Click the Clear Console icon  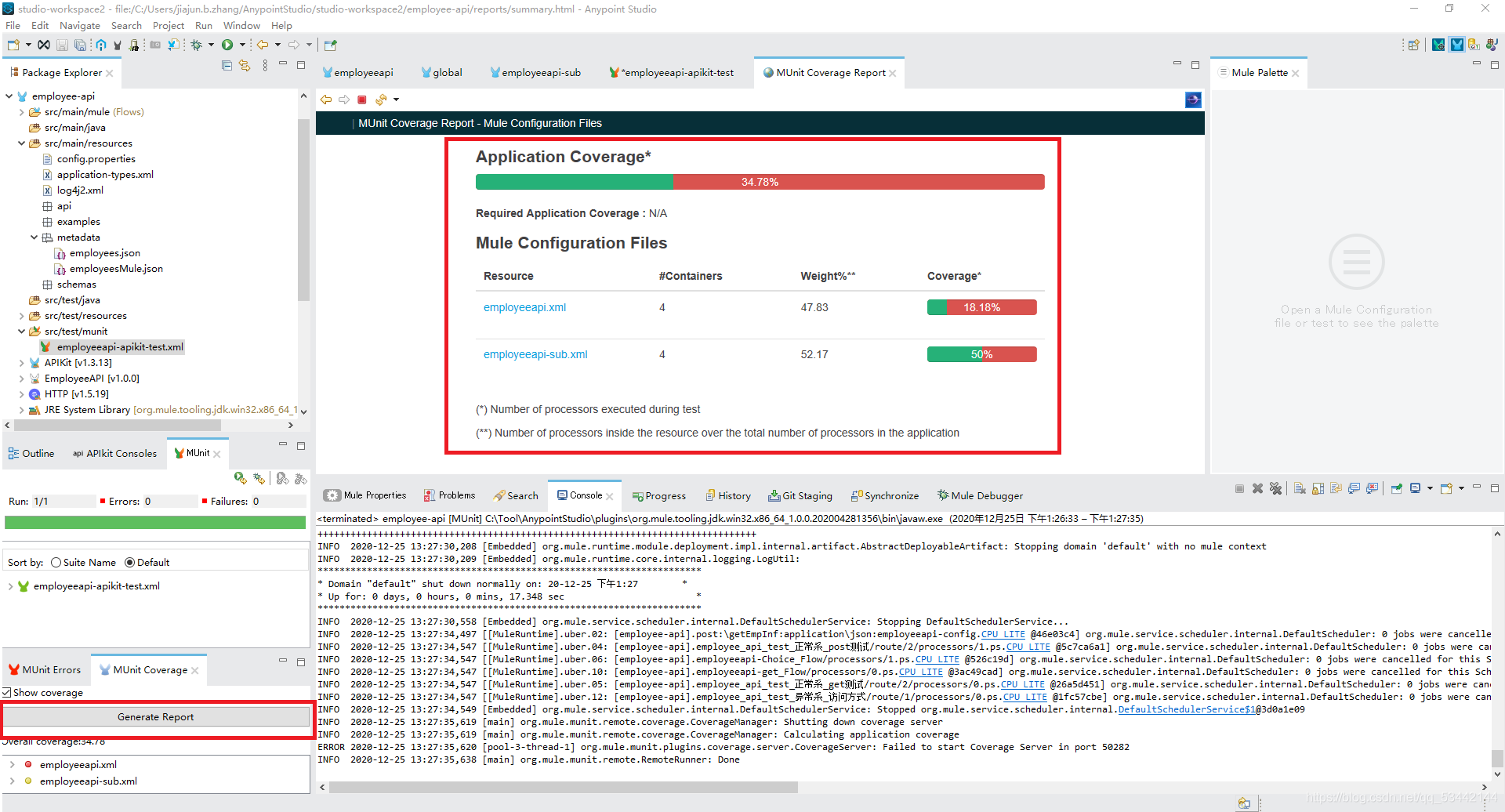click(x=1300, y=488)
